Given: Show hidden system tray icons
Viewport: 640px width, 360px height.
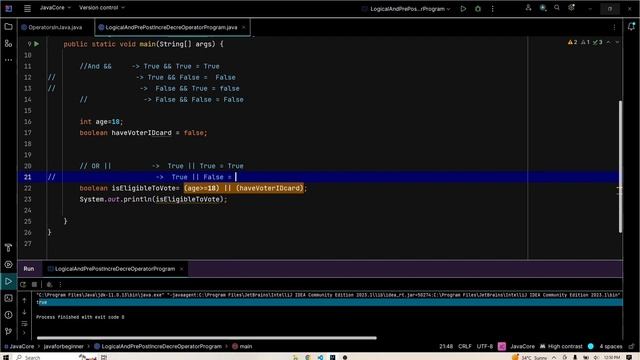Looking at the screenshot, I should click(554, 357).
